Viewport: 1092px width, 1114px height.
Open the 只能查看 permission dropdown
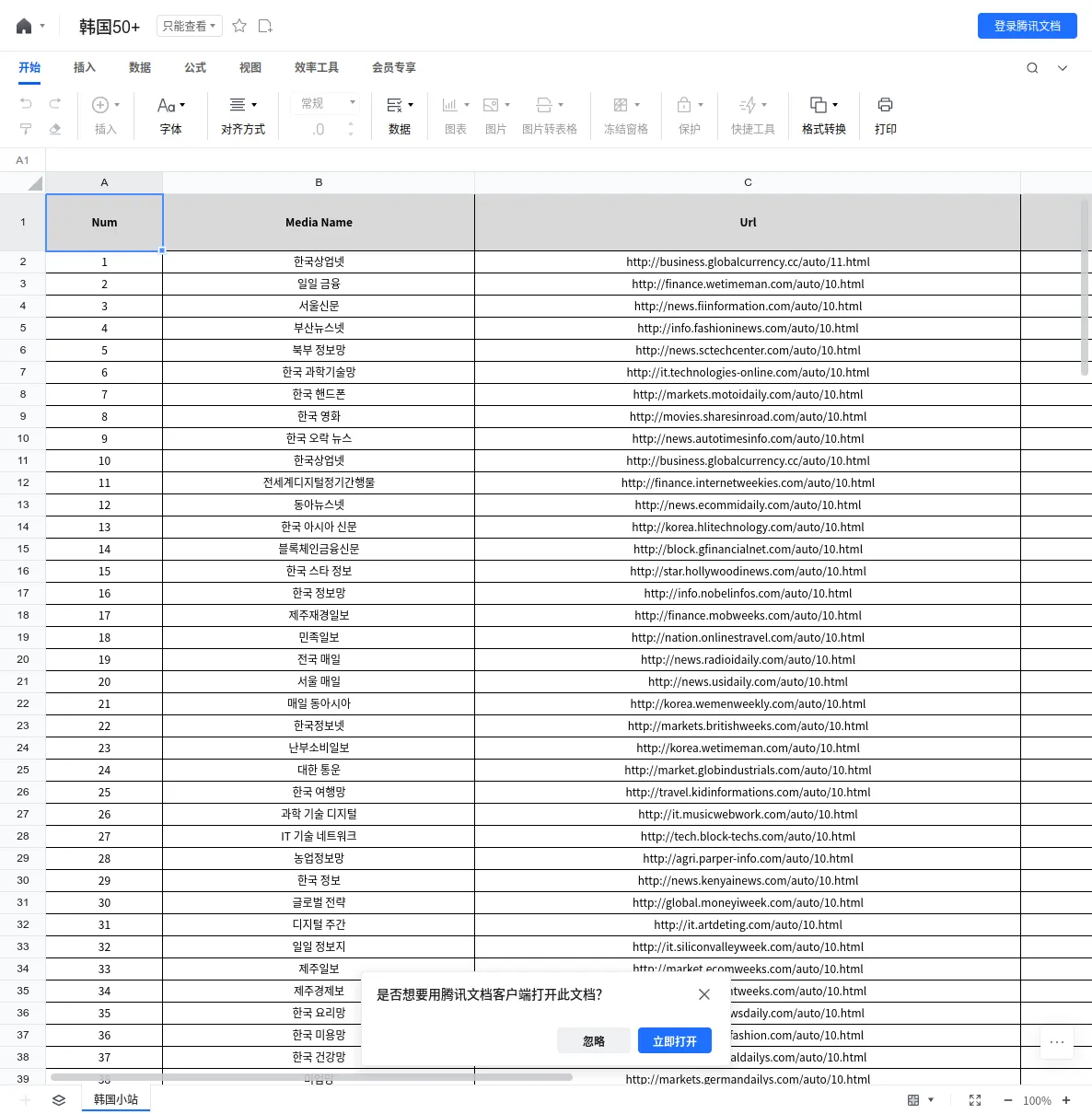189,26
